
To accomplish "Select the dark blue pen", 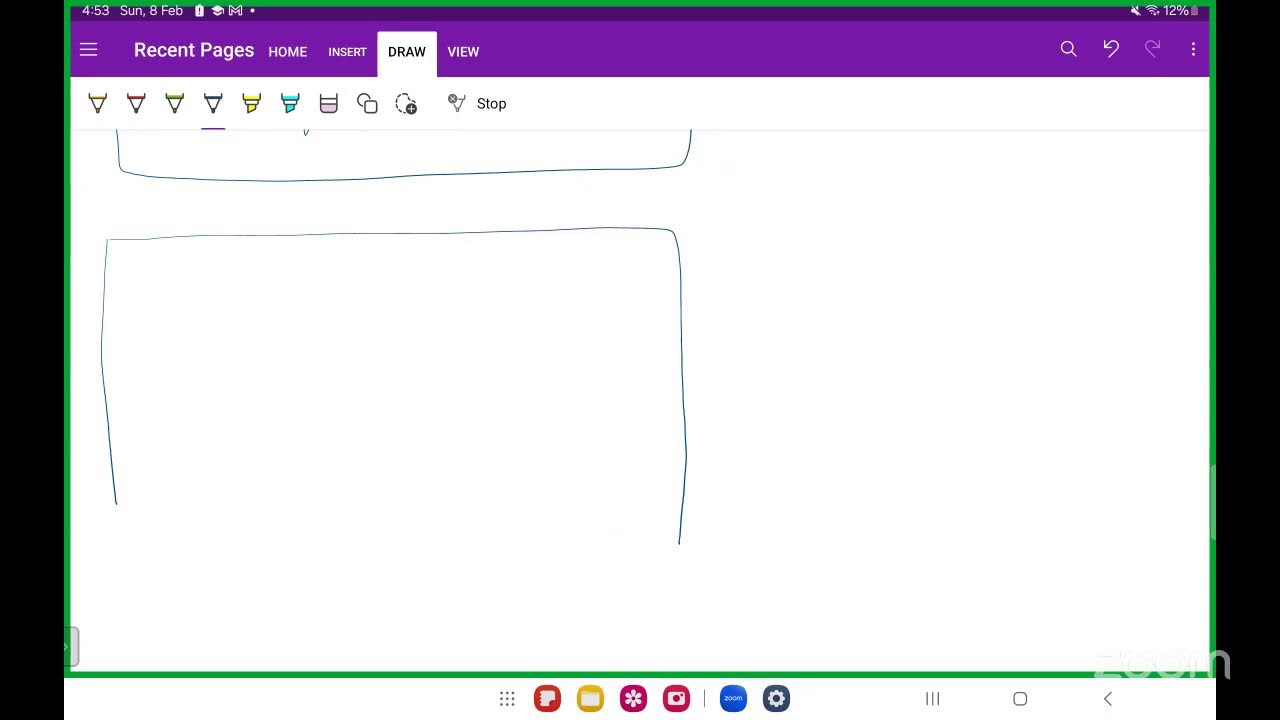I will pyautogui.click(x=213, y=103).
